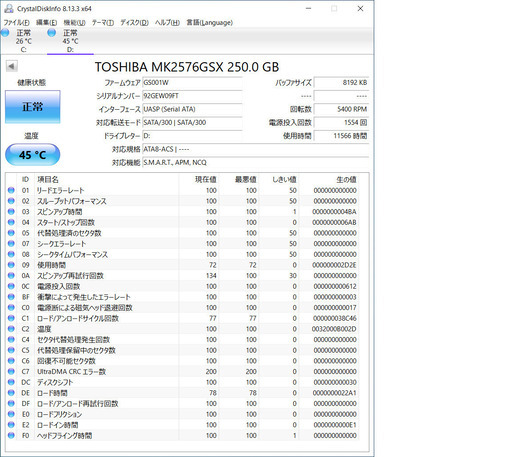Click the interface field UASP (Serial ATA)
Image resolution: width=512 pixels, height=457 pixels.
tap(192, 109)
